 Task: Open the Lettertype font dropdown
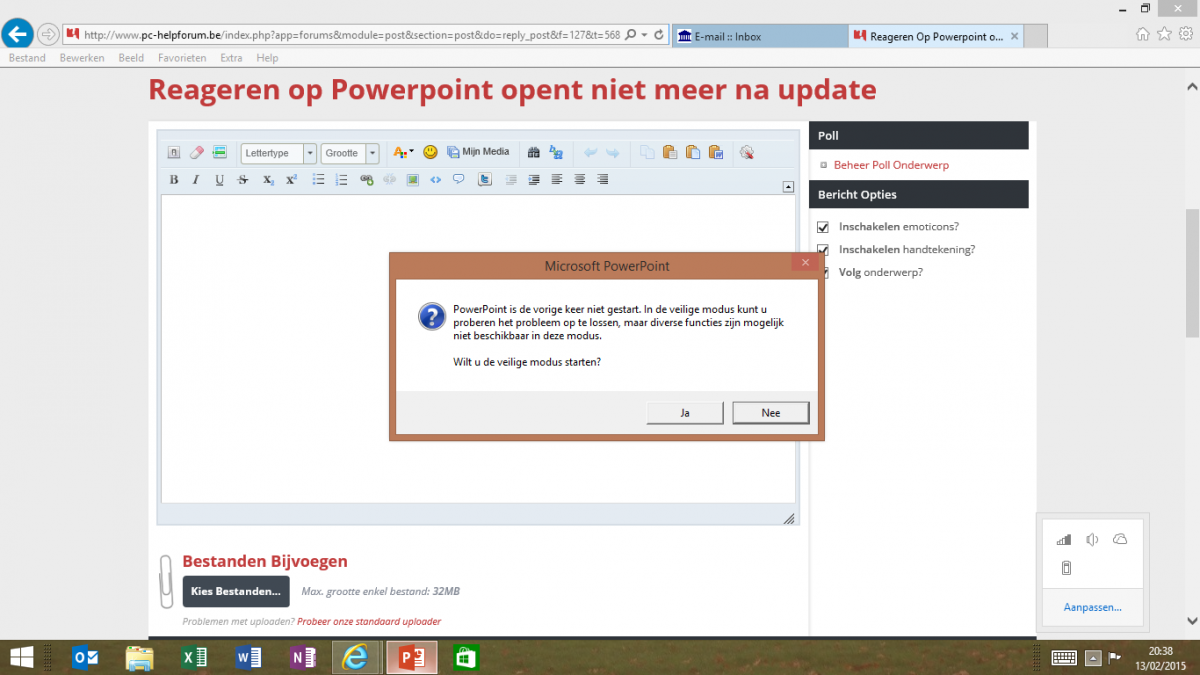pos(279,153)
